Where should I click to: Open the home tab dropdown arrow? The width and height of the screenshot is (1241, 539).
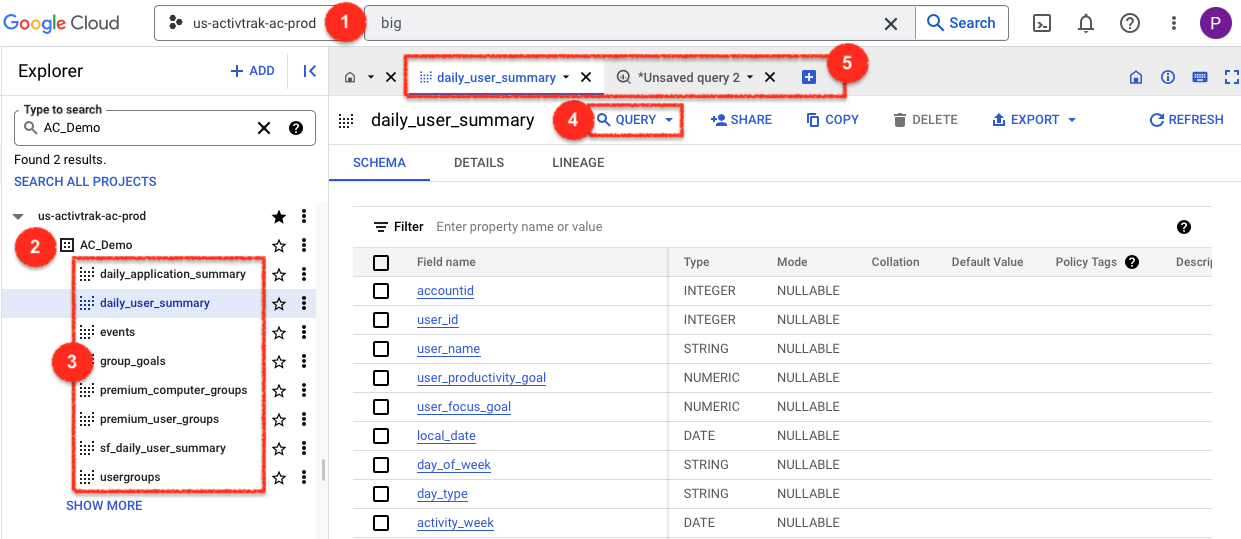(370, 77)
